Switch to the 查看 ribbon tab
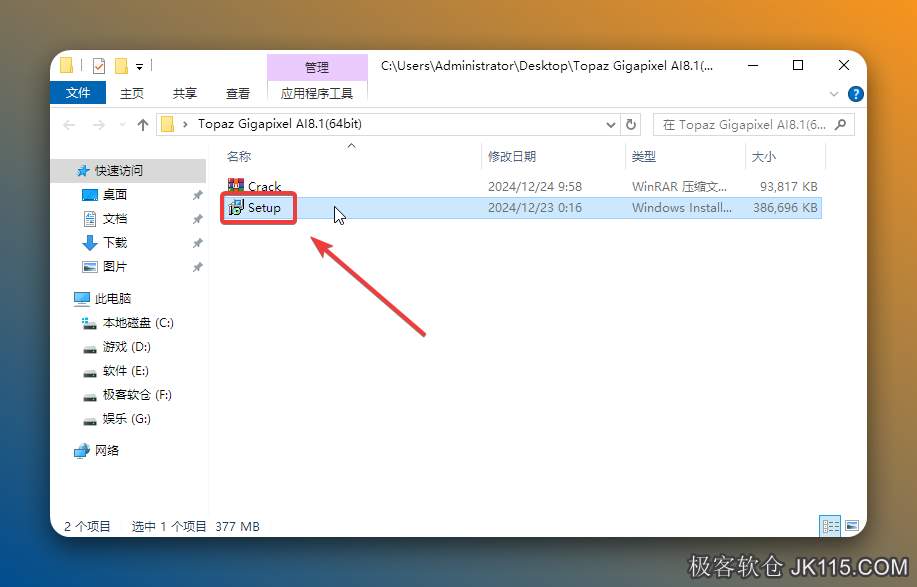Viewport: 917px width, 587px height. click(x=238, y=93)
